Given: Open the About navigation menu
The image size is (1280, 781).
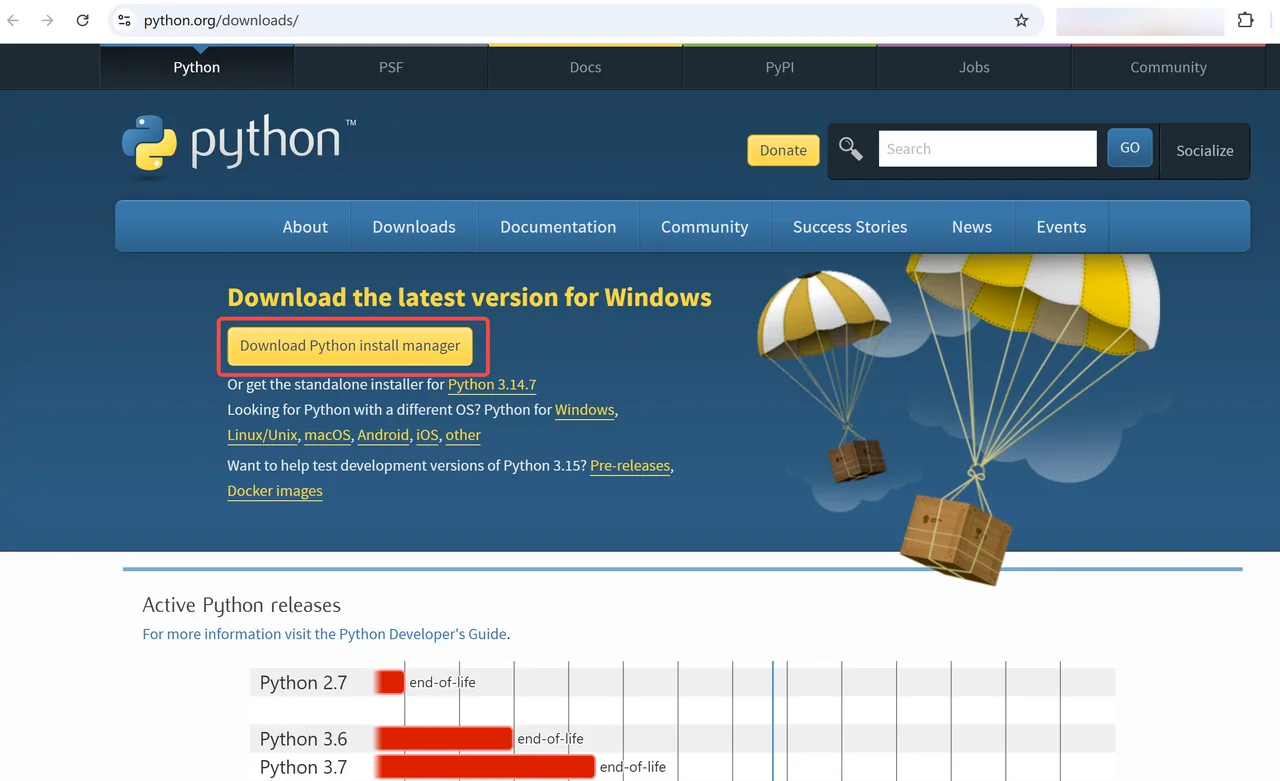Looking at the screenshot, I should pos(305,227).
